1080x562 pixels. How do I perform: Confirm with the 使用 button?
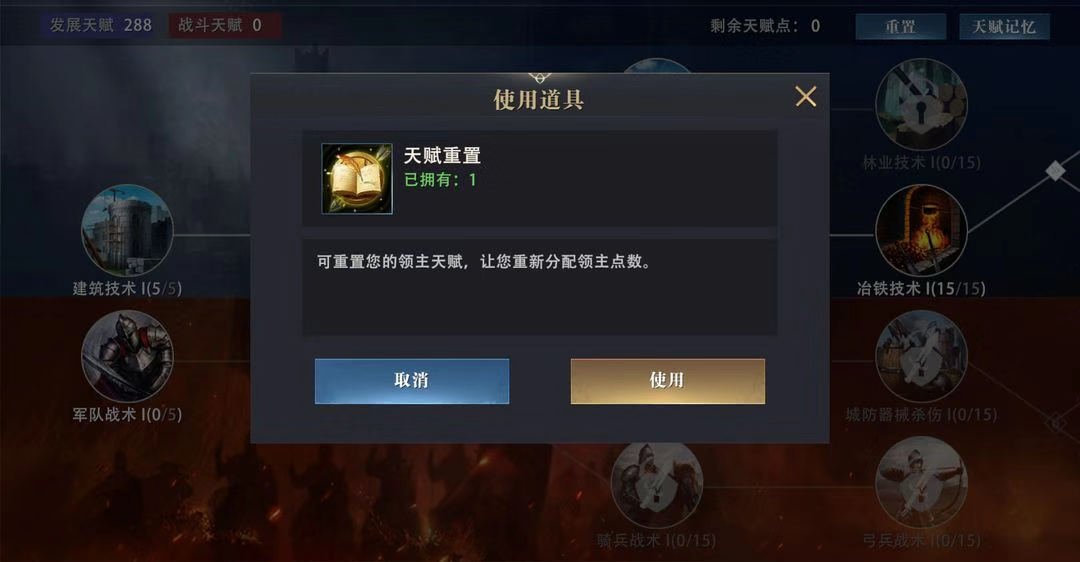click(667, 381)
